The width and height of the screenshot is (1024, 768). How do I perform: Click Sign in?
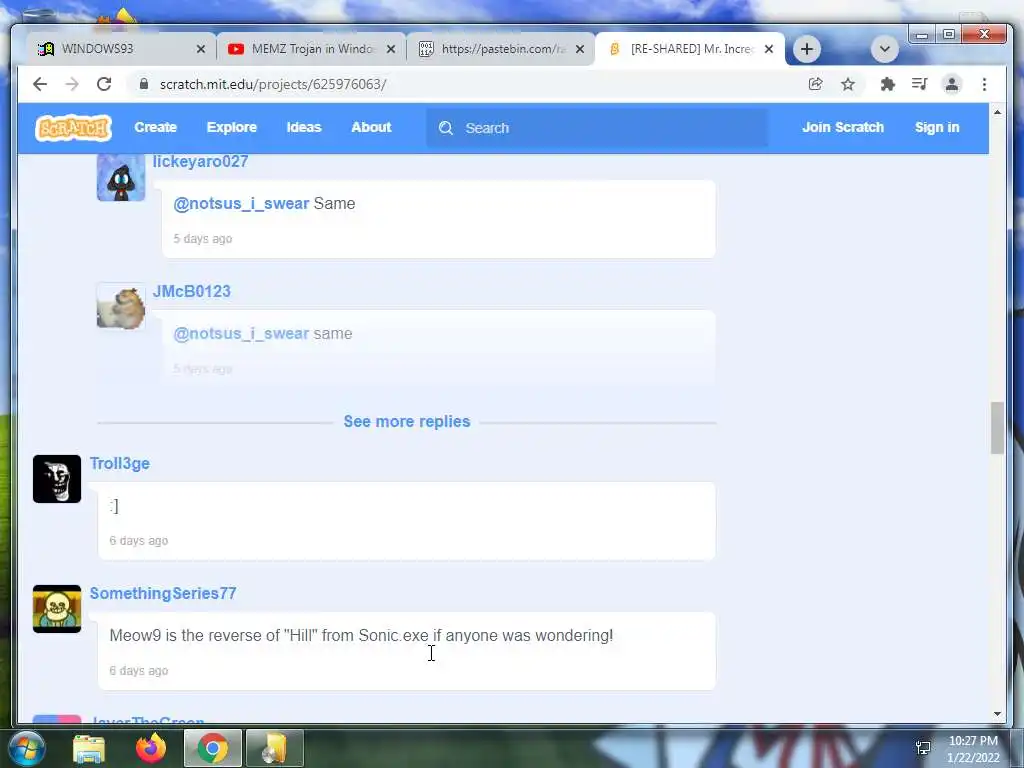[936, 127]
